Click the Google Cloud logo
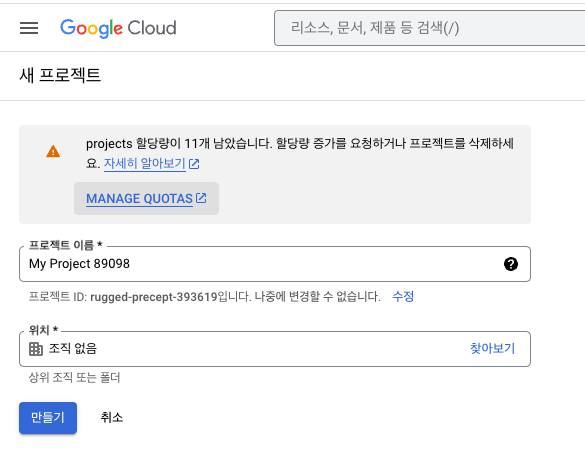This screenshot has height=470, width=585. pos(118,28)
